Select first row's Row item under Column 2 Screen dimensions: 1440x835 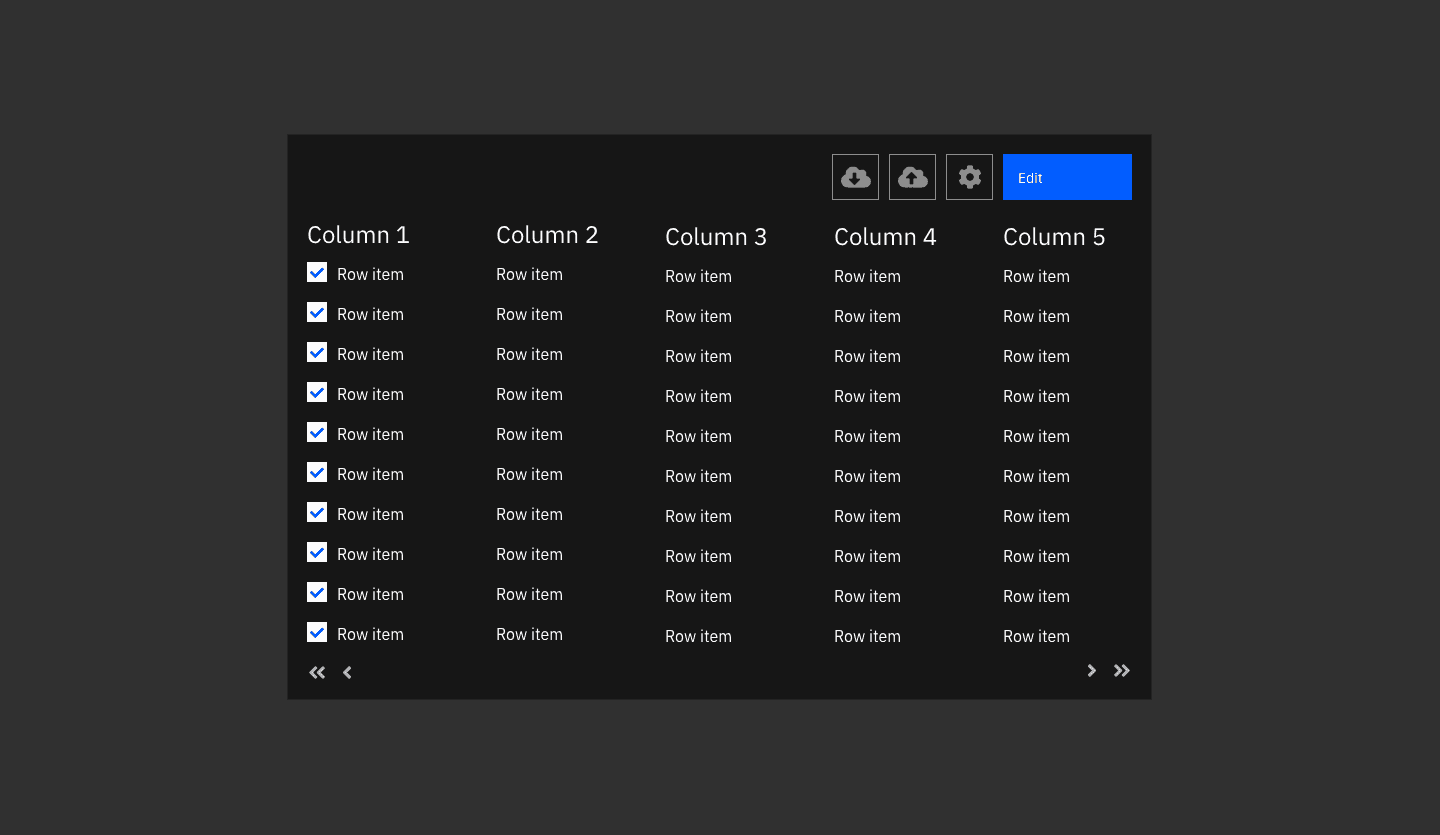click(x=529, y=274)
